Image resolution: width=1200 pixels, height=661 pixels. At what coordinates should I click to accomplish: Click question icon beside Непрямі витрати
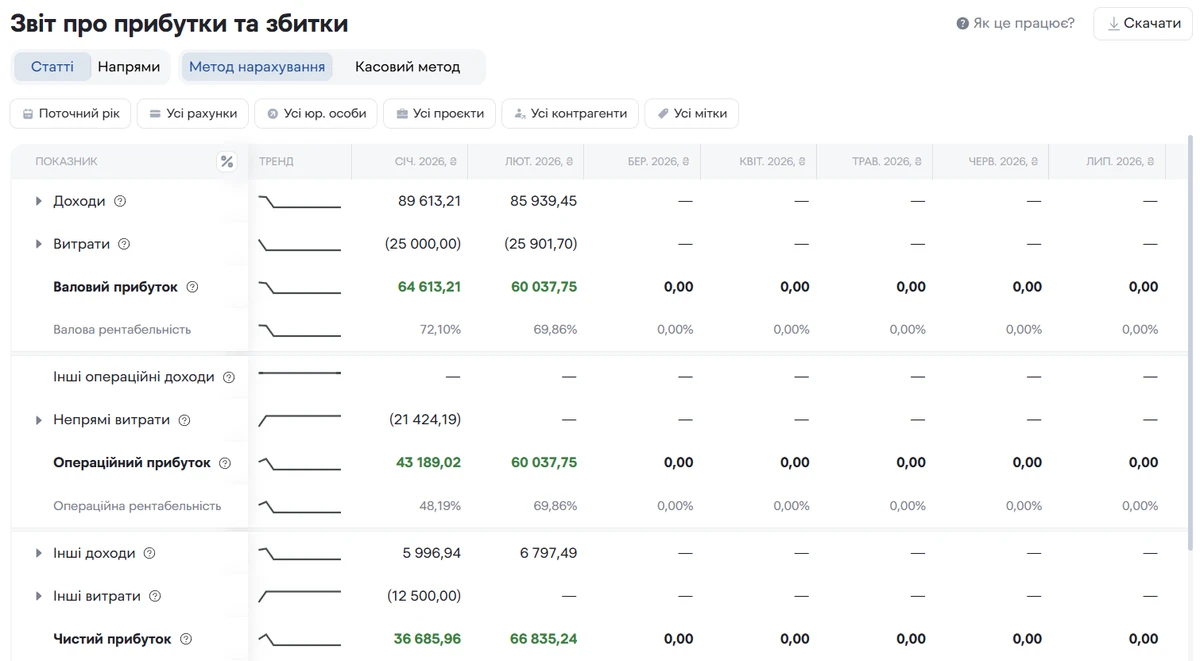pos(184,420)
